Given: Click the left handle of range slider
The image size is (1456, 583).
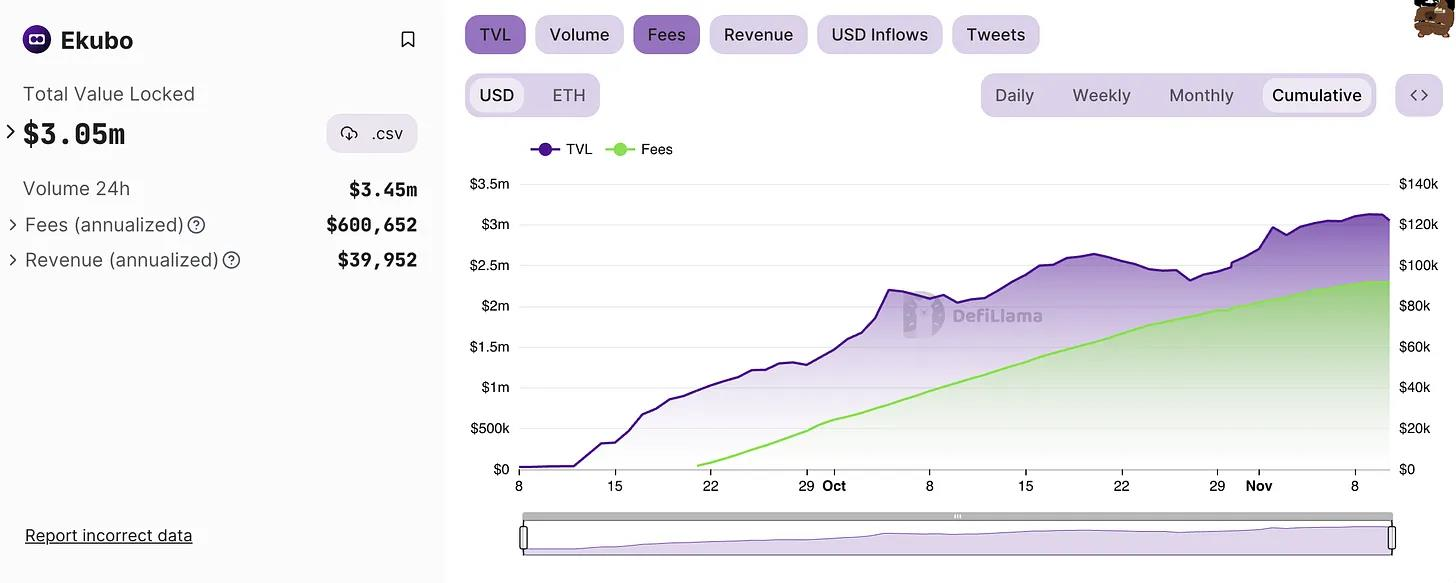Looking at the screenshot, I should pos(523,538).
